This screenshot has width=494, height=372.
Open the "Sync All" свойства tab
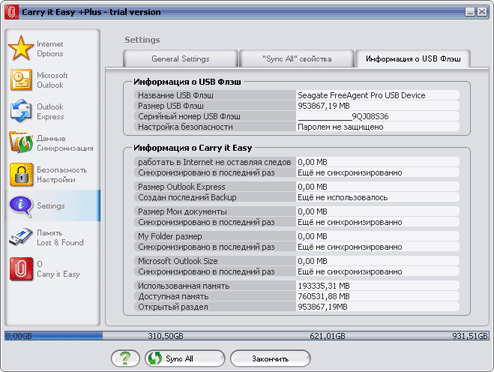[297, 59]
